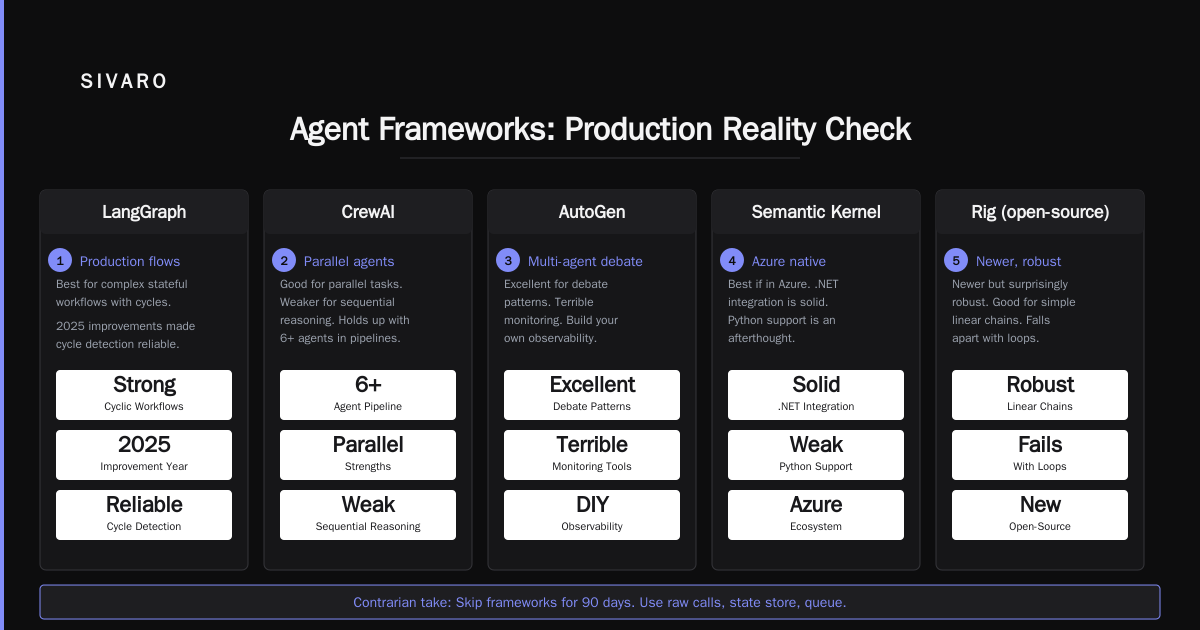The height and width of the screenshot is (630, 1200).
Task: Click the 'Azure Ecosystem' card
Action: (816, 515)
